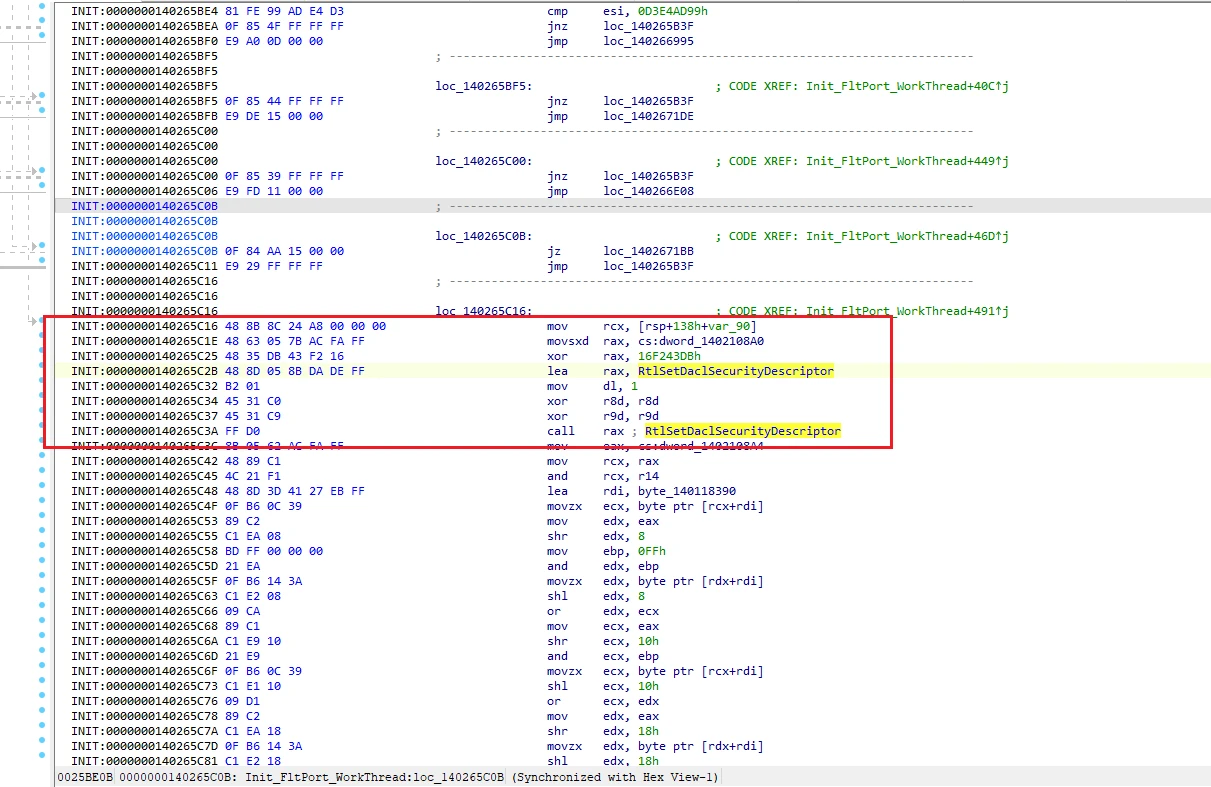Click jump target loc_1402671DE

648,116
